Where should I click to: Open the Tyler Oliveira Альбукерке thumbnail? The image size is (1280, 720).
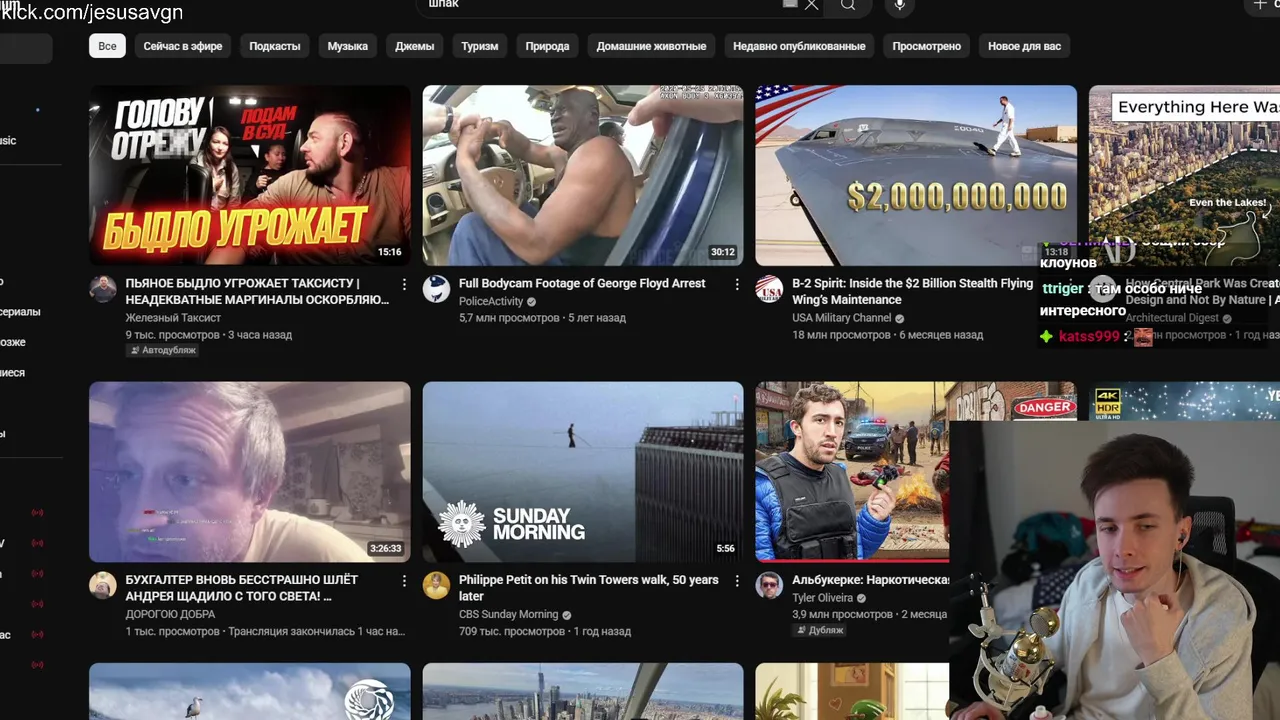coord(852,472)
